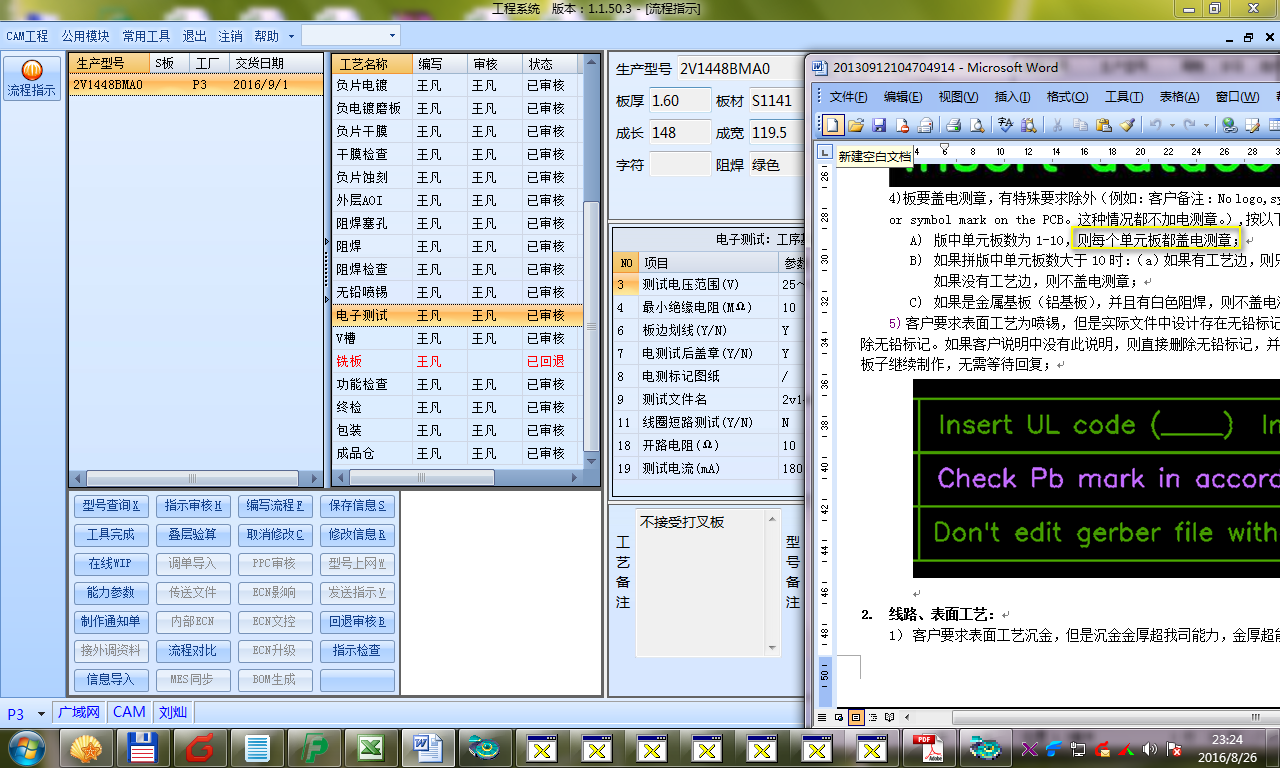The height and width of the screenshot is (768, 1280).
Task: Click the tab alignment selector on Word ruler
Action: 825,152
